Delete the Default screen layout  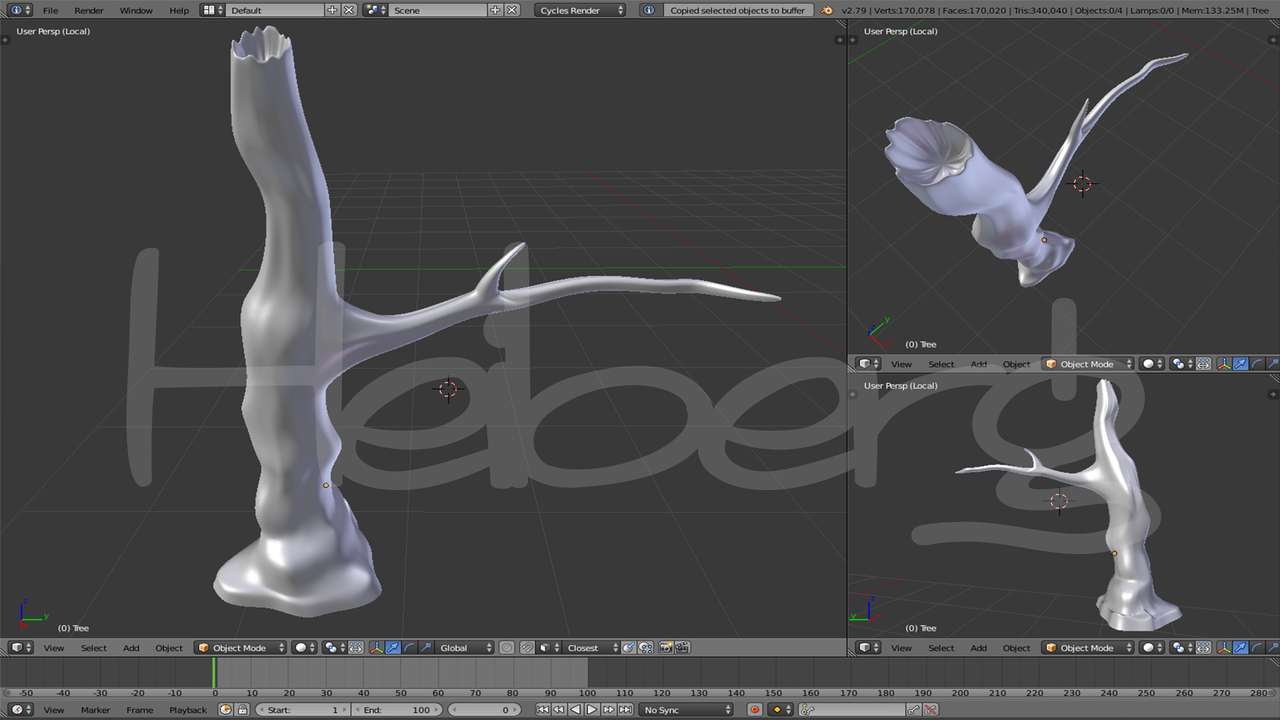tap(348, 10)
